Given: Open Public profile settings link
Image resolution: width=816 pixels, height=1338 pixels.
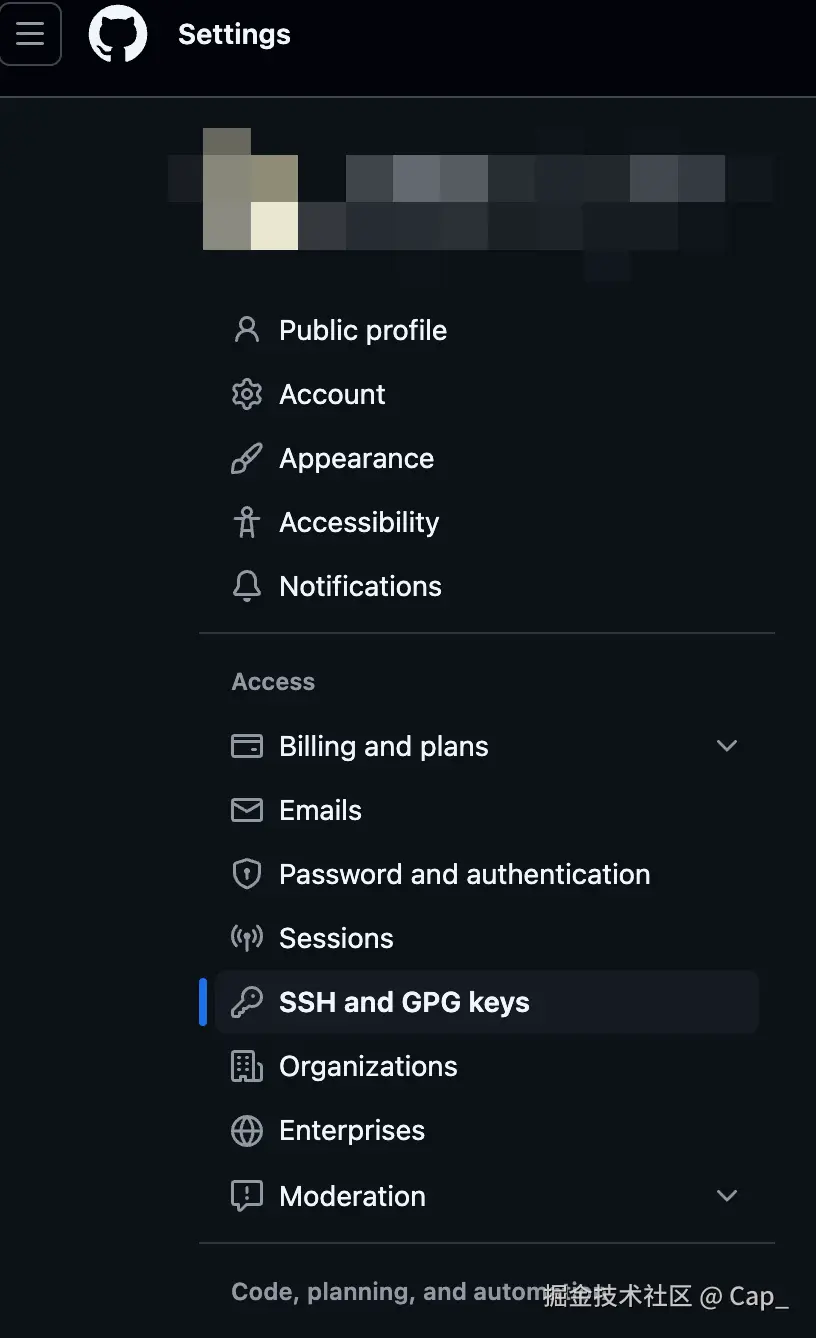Looking at the screenshot, I should 363,330.
